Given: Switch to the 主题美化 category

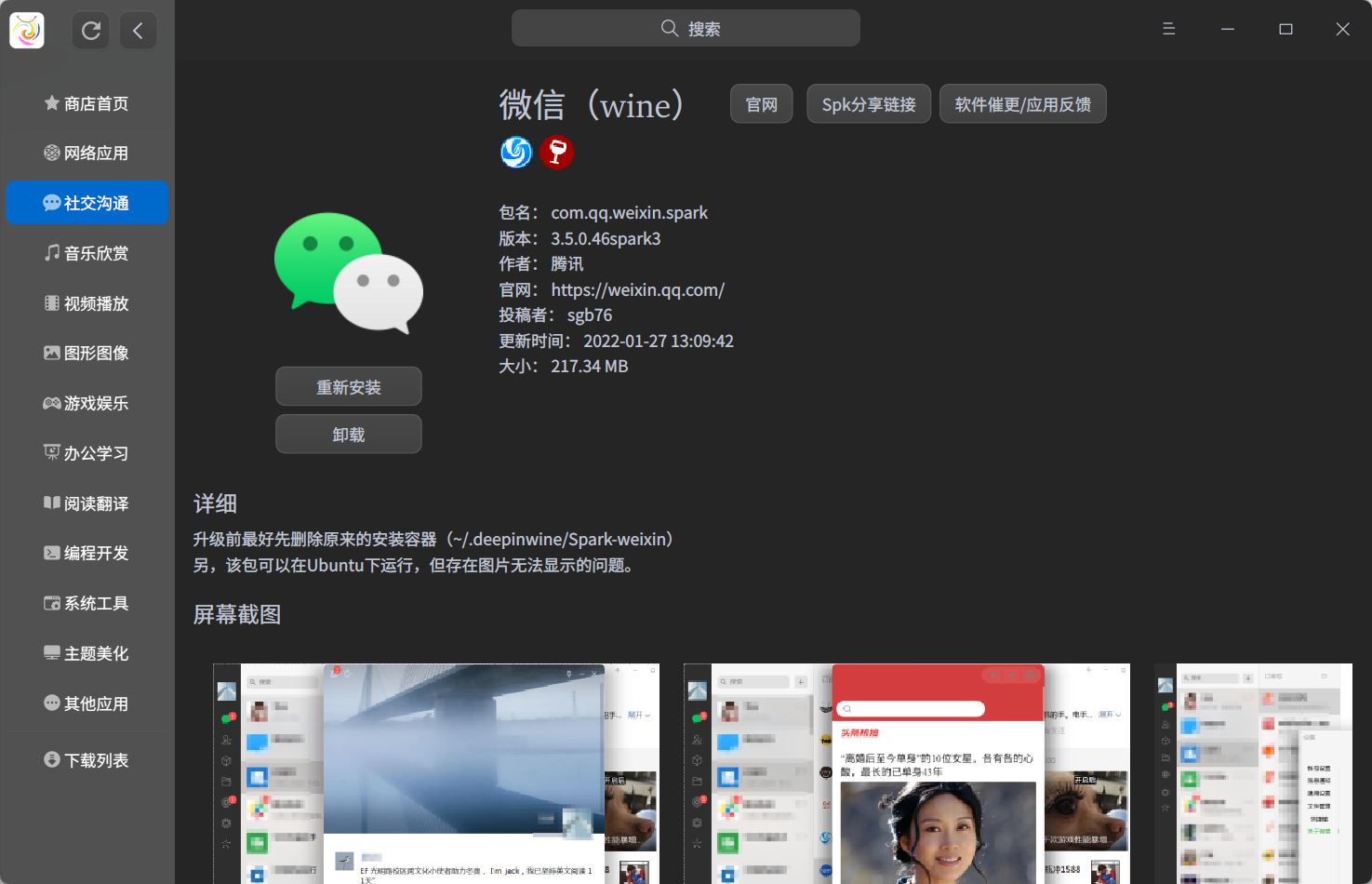Looking at the screenshot, I should pos(52,653).
